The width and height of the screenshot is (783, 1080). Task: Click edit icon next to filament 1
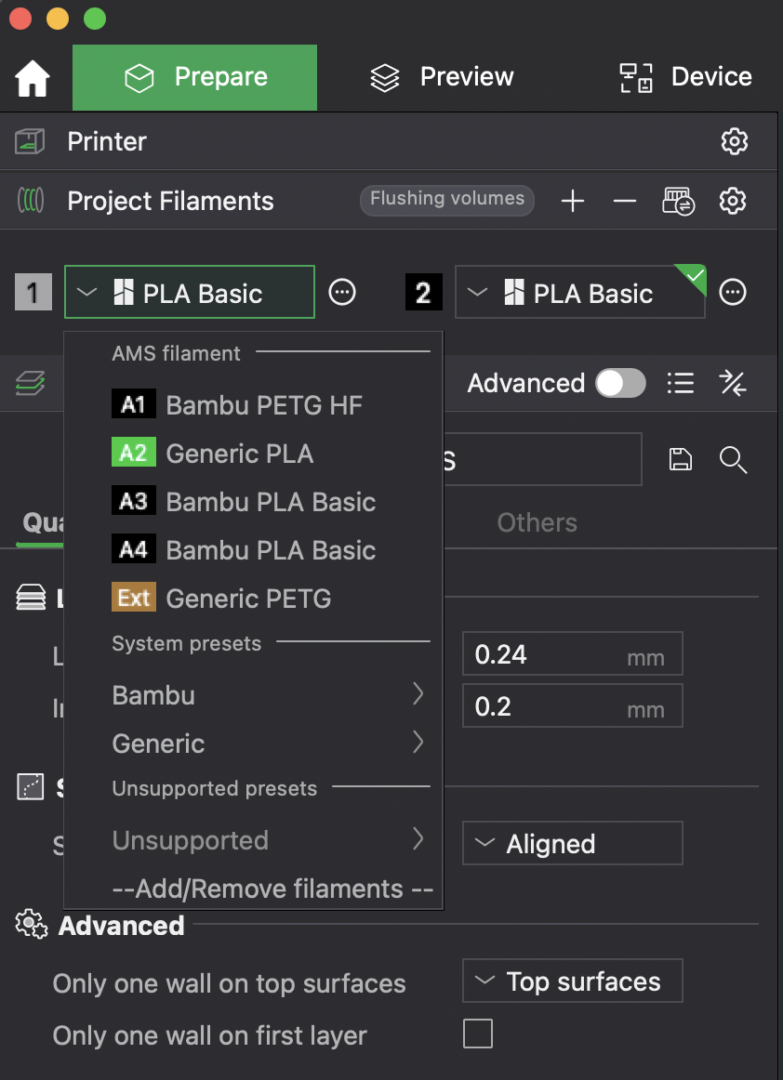click(x=342, y=293)
